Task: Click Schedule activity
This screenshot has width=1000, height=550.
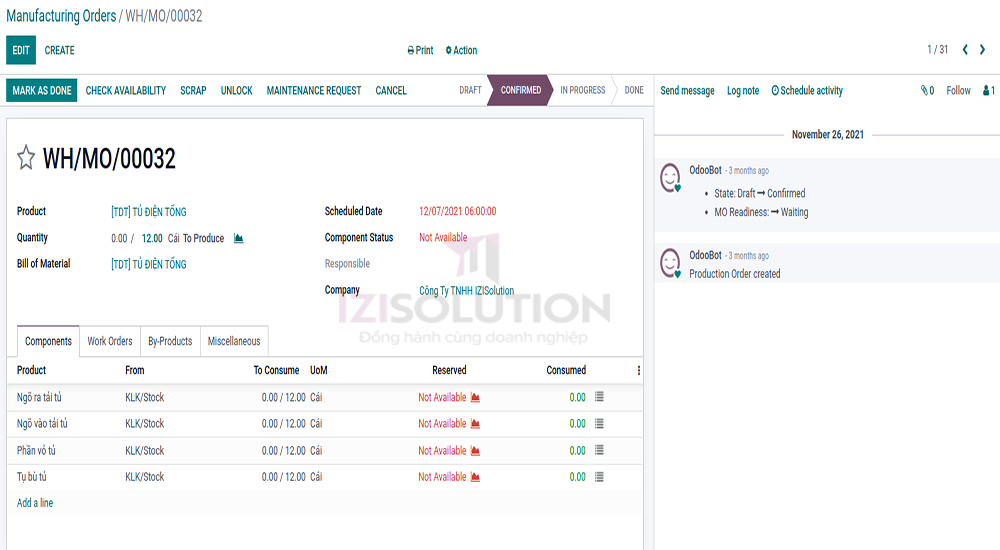Action: click(x=807, y=91)
